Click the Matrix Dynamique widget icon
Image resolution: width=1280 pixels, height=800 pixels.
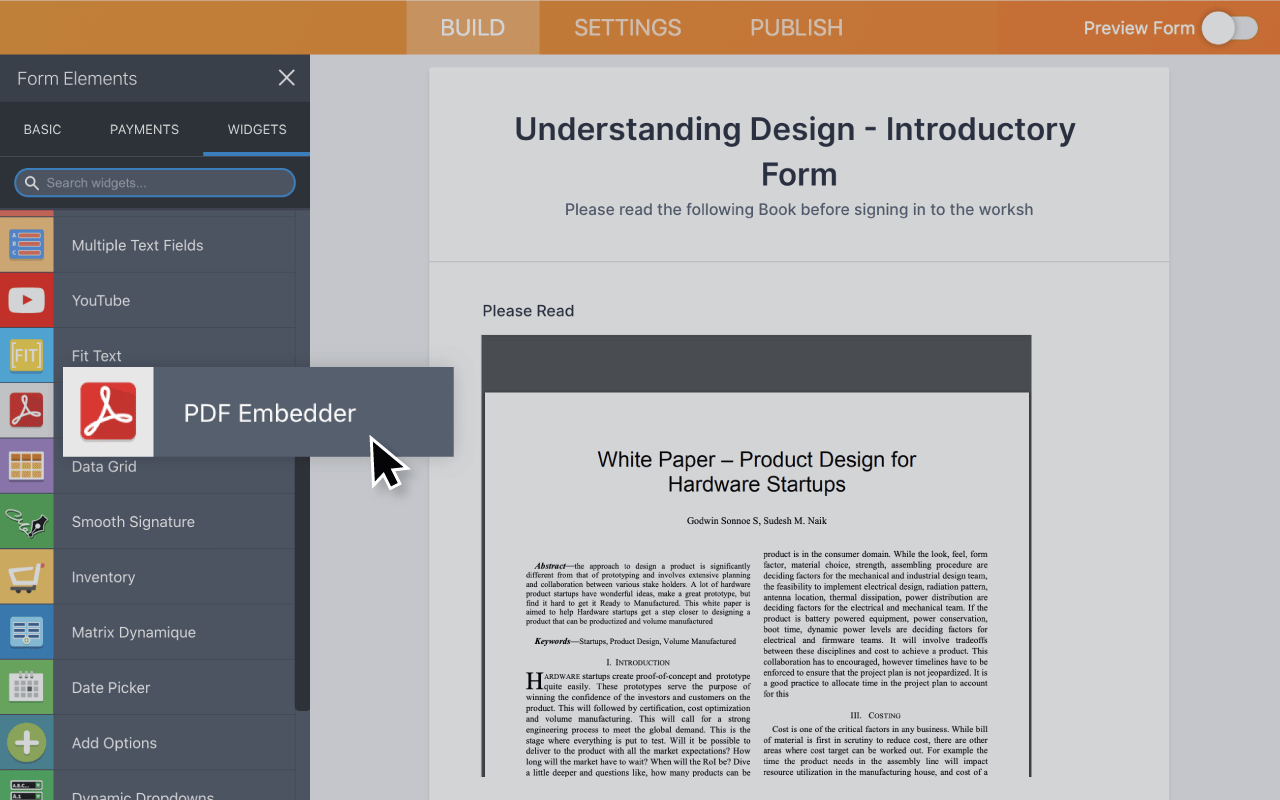coord(27,632)
